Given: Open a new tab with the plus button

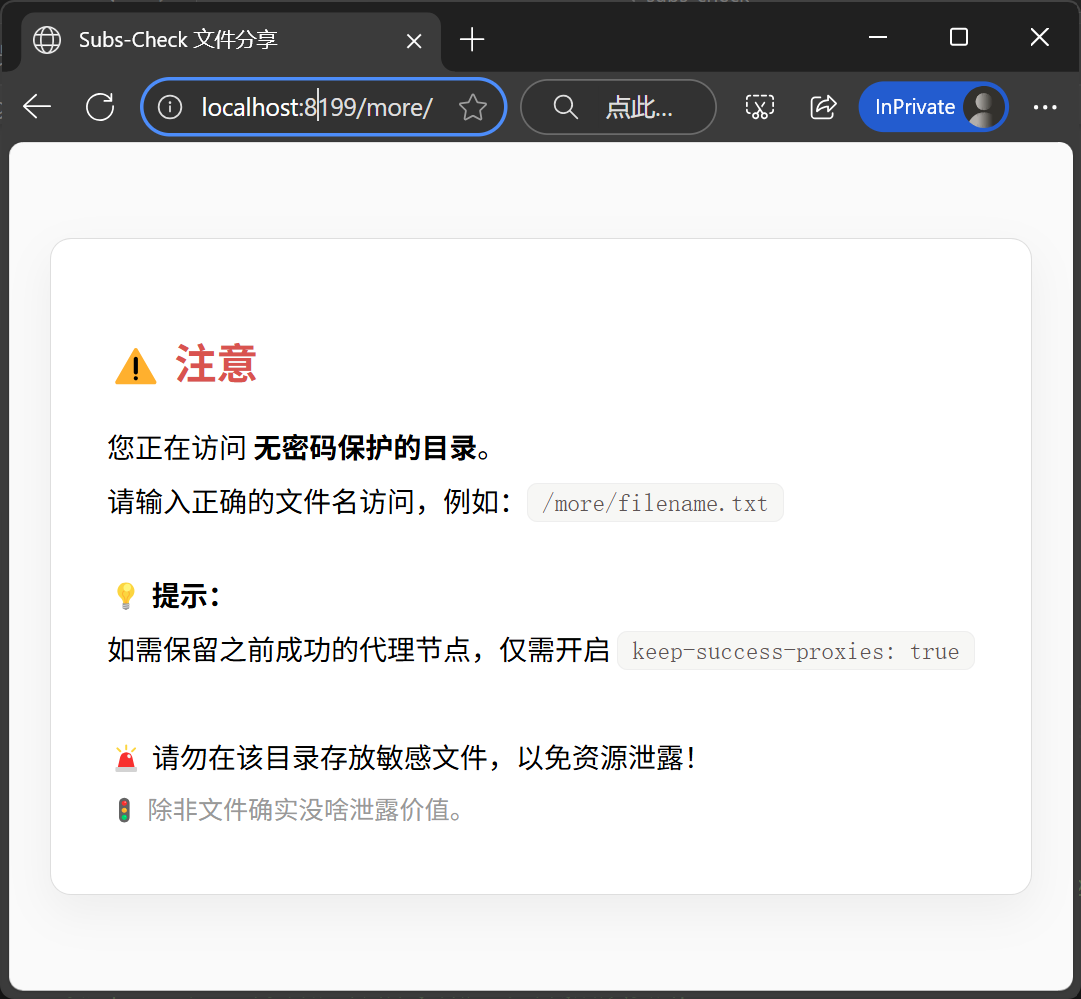Looking at the screenshot, I should pos(472,39).
